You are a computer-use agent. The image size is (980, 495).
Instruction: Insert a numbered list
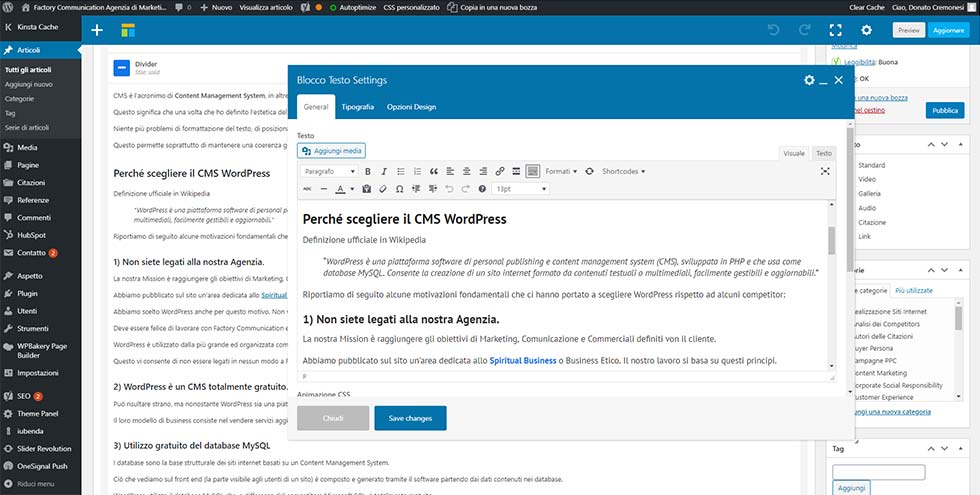[x=417, y=171]
